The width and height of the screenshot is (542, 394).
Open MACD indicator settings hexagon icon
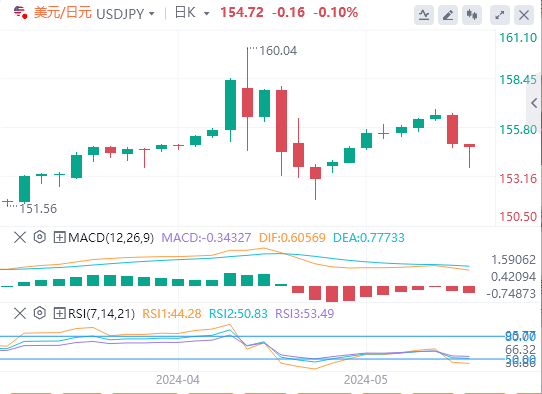point(40,237)
